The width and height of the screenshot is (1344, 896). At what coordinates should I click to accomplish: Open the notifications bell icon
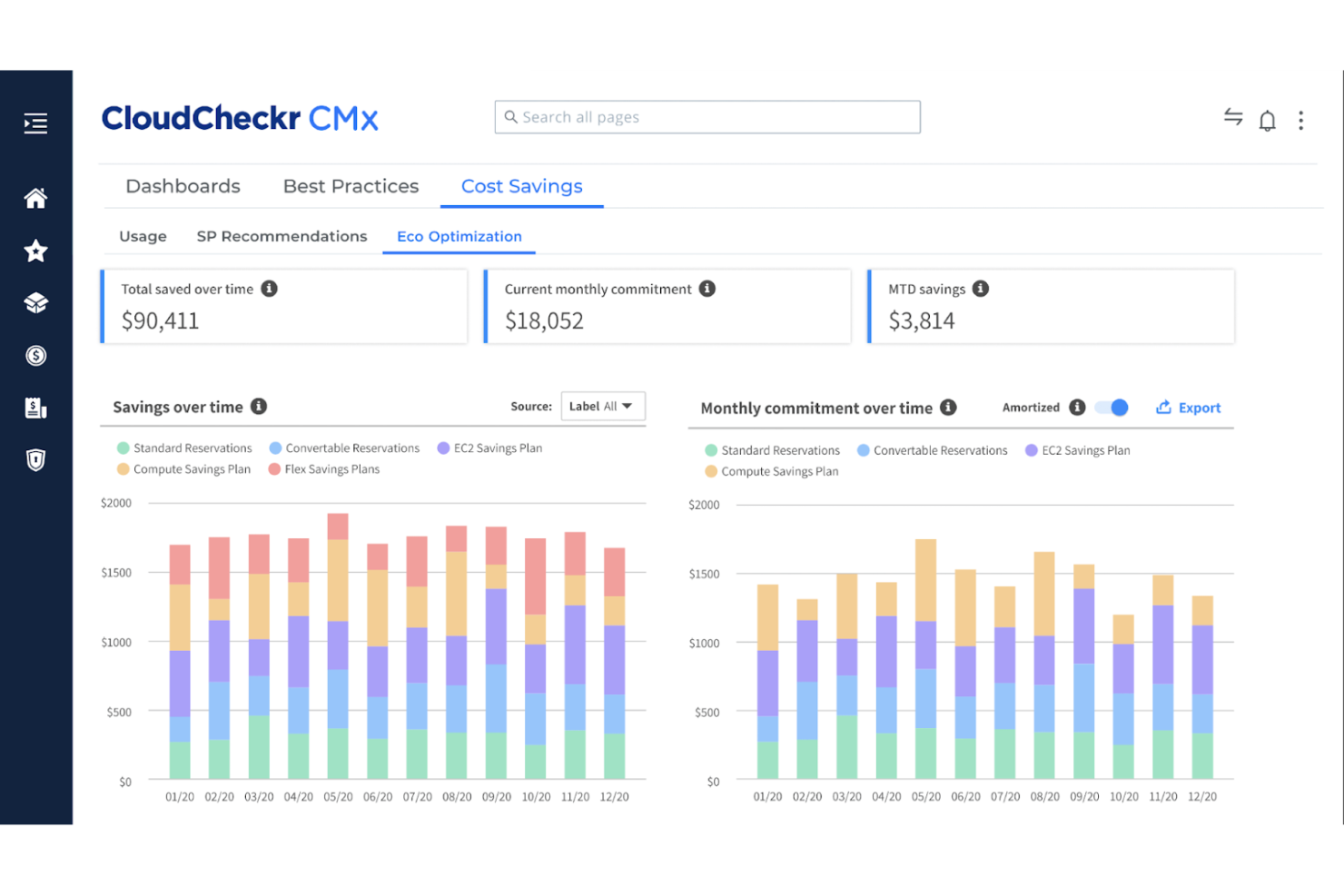point(1267,119)
